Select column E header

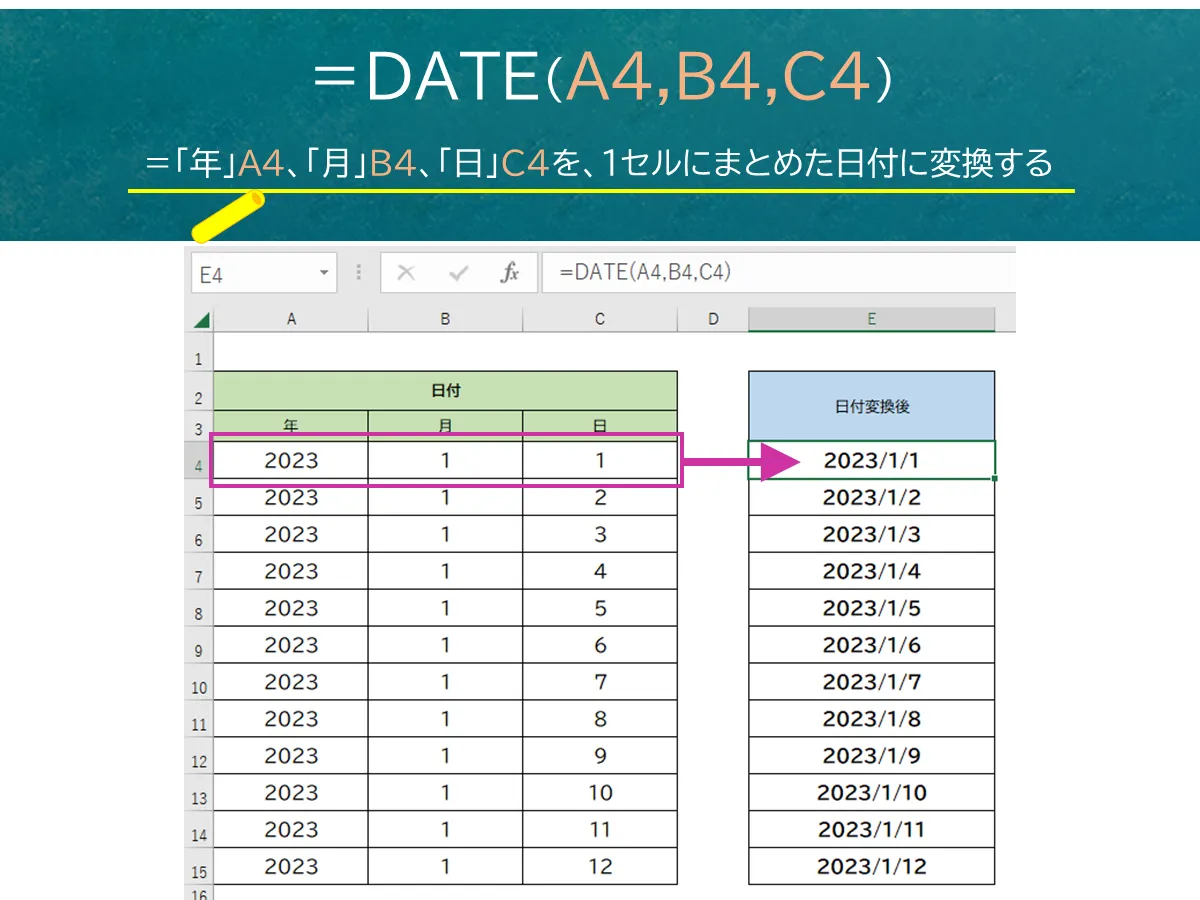[x=871, y=319]
